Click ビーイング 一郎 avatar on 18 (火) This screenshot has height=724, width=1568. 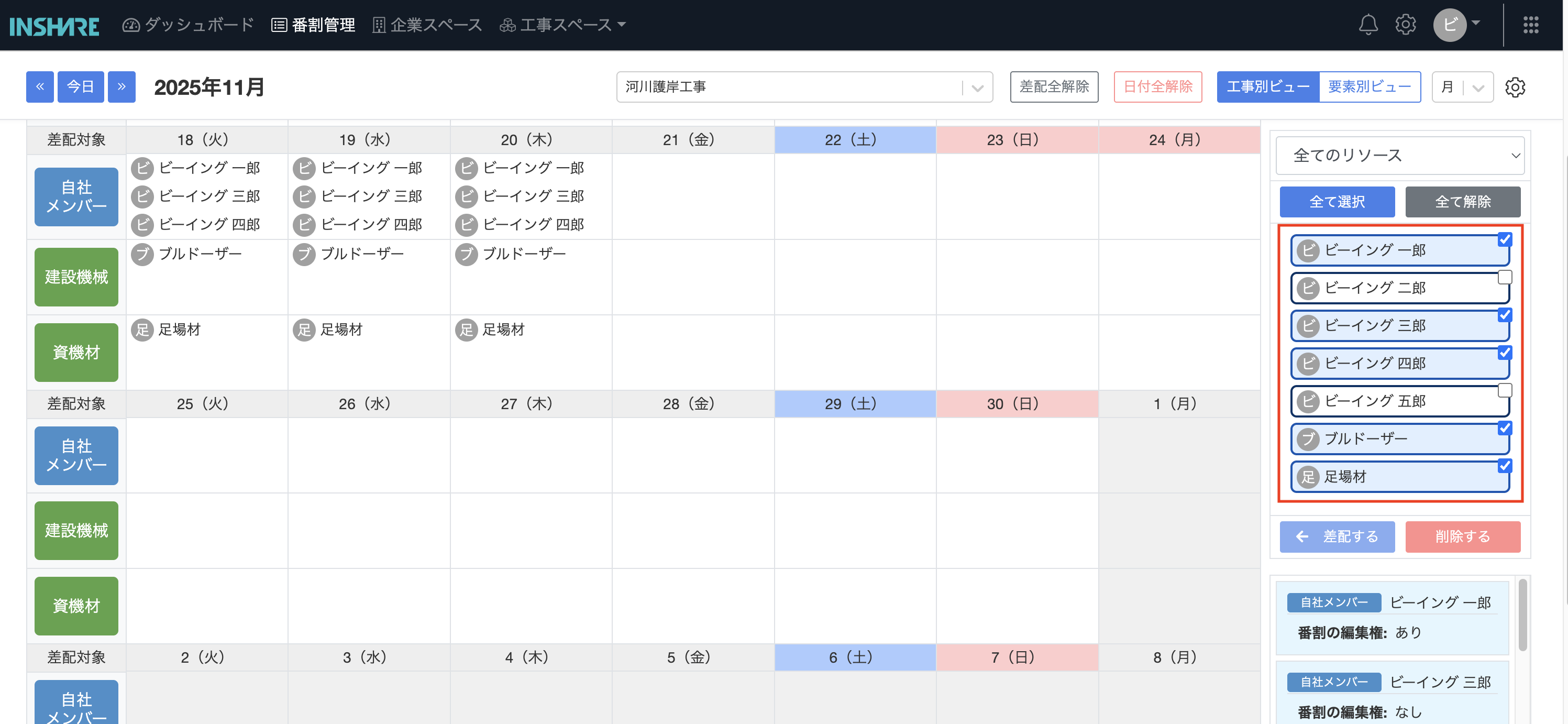142,168
